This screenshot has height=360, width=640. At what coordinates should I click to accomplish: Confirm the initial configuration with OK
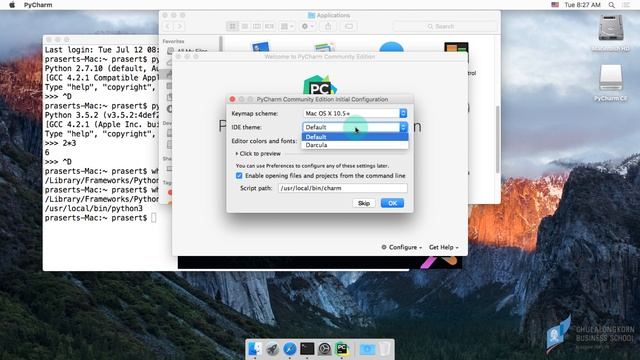point(392,203)
